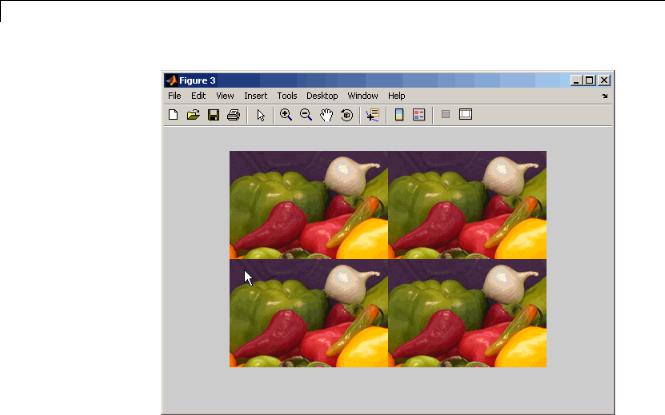Save the figure with the floppy disk icon
The height and width of the screenshot is (415, 665).
tap(213, 114)
